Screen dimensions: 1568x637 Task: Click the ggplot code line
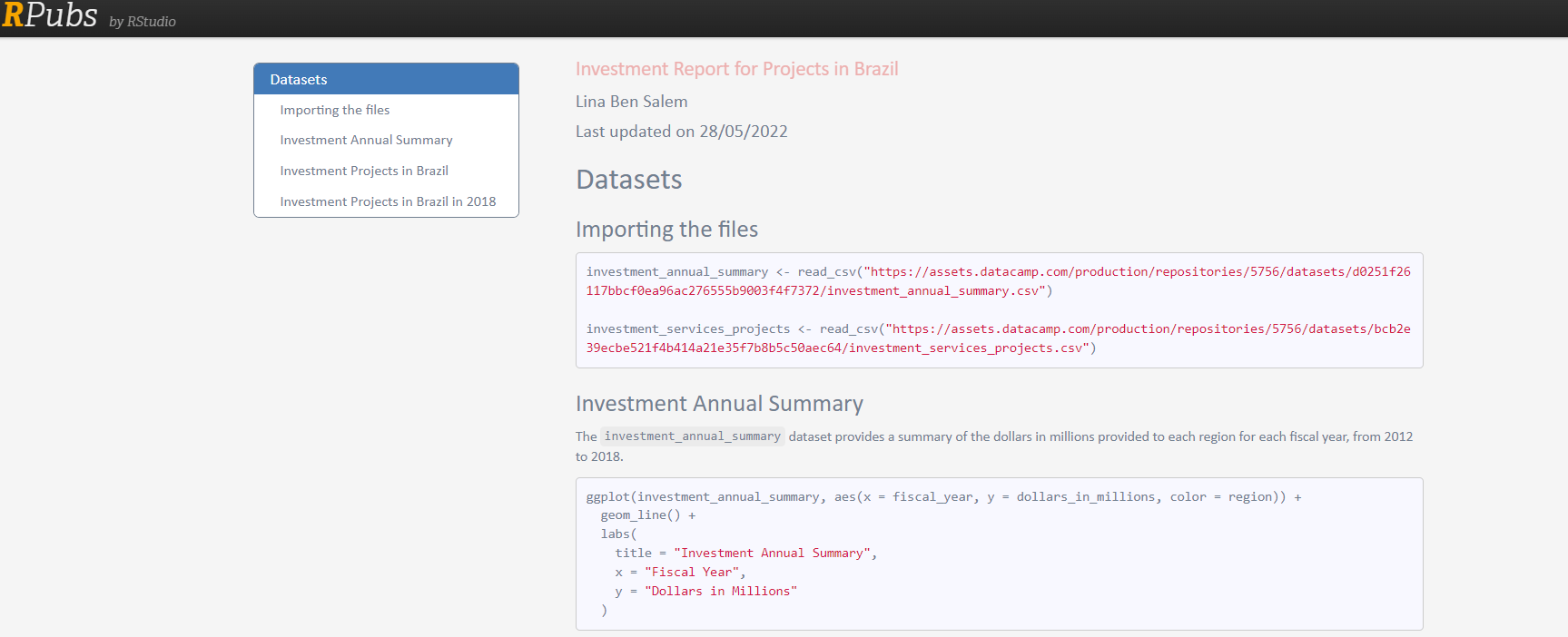(x=943, y=497)
